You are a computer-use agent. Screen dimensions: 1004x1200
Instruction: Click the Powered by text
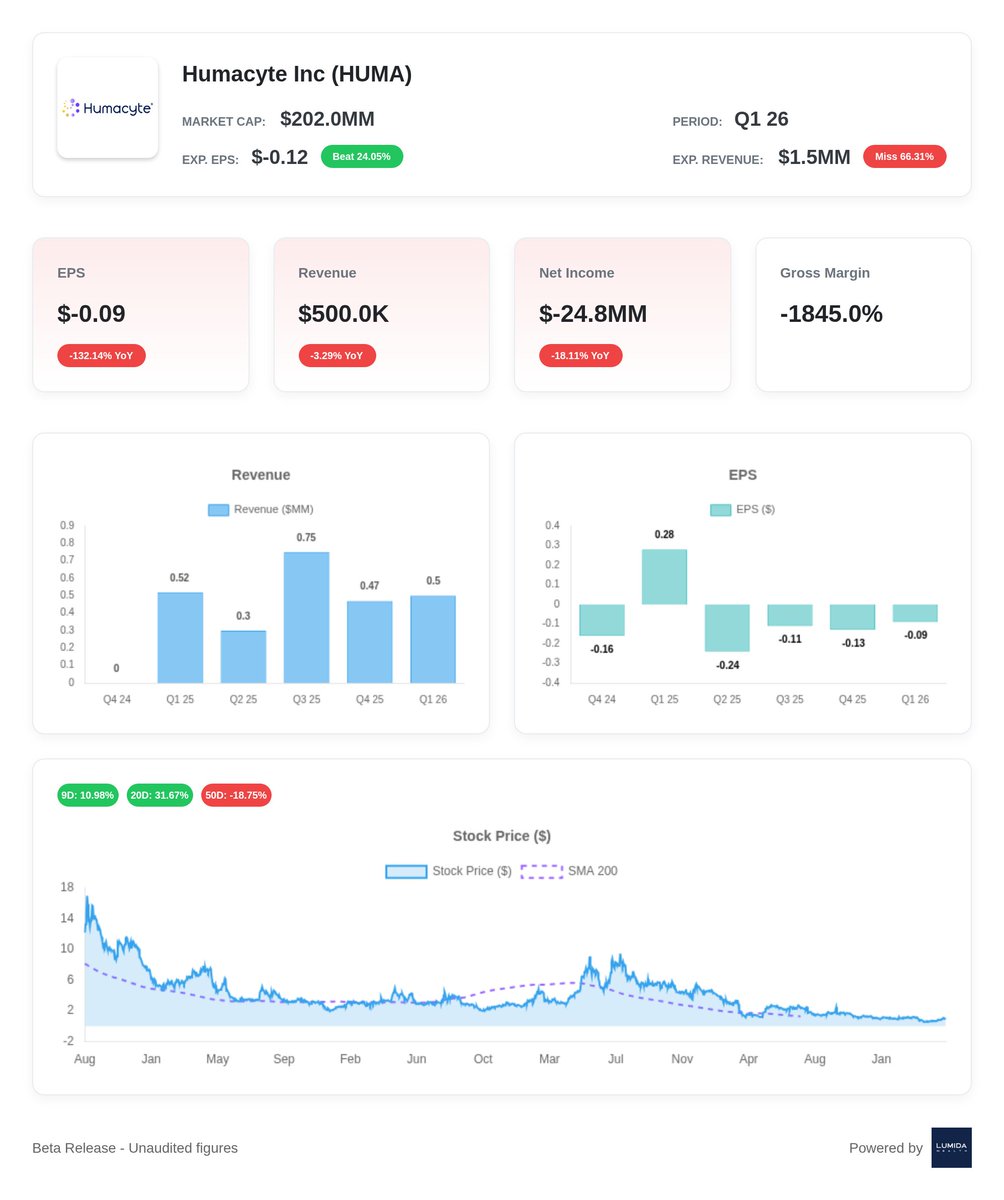point(886,1148)
